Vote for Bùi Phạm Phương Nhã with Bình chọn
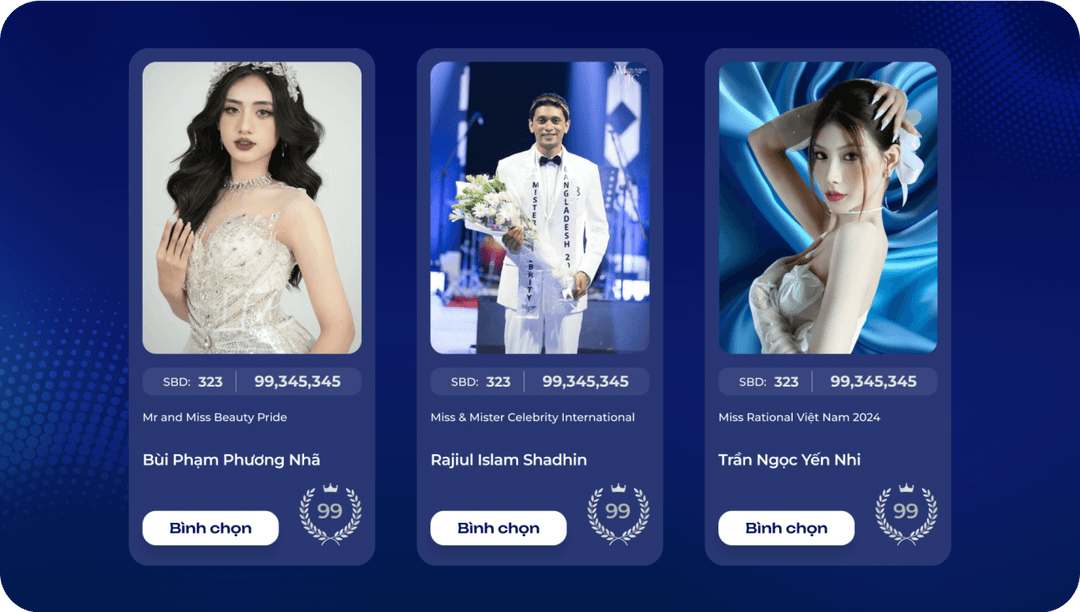 tap(211, 528)
